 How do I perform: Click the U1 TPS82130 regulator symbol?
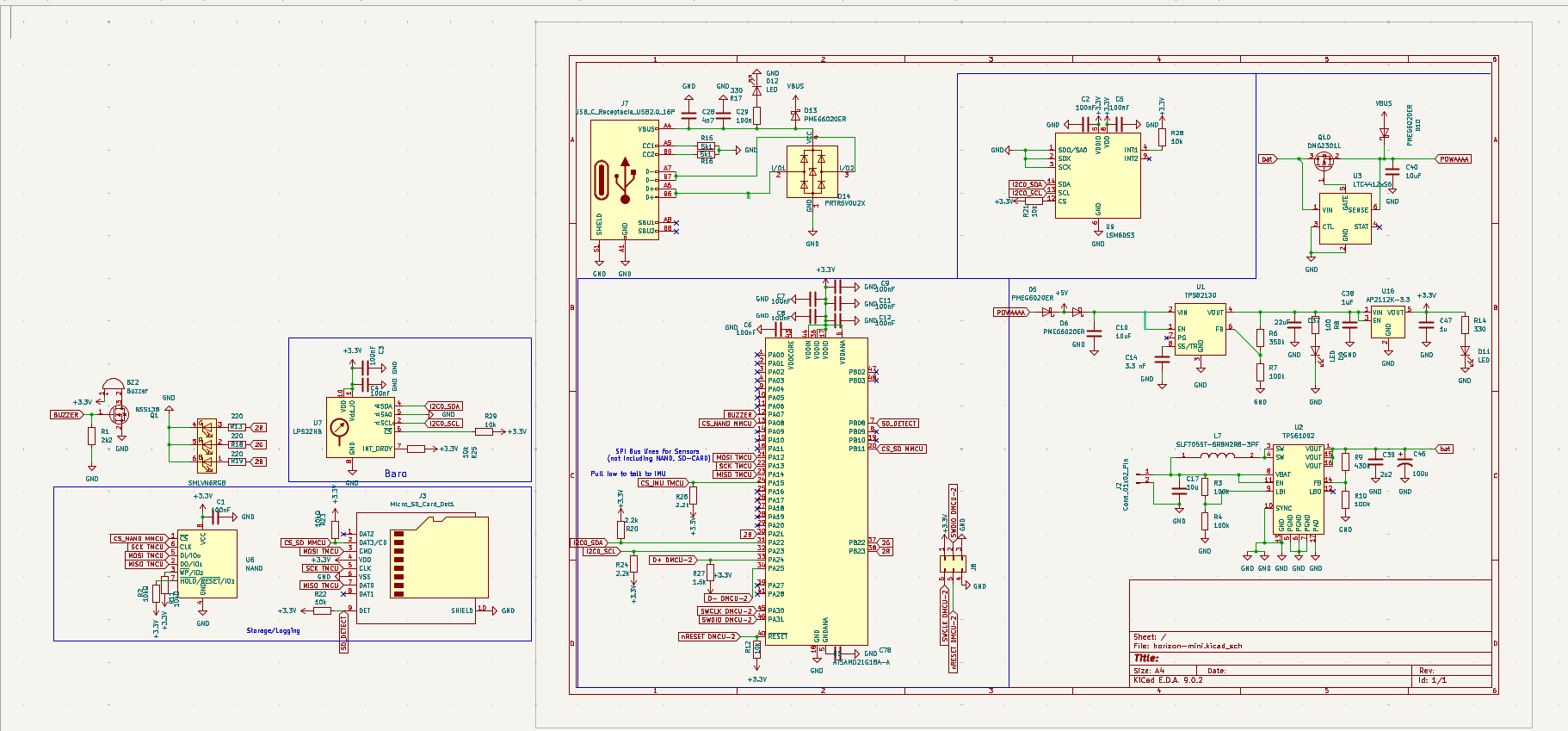[x=1200, y=329]
